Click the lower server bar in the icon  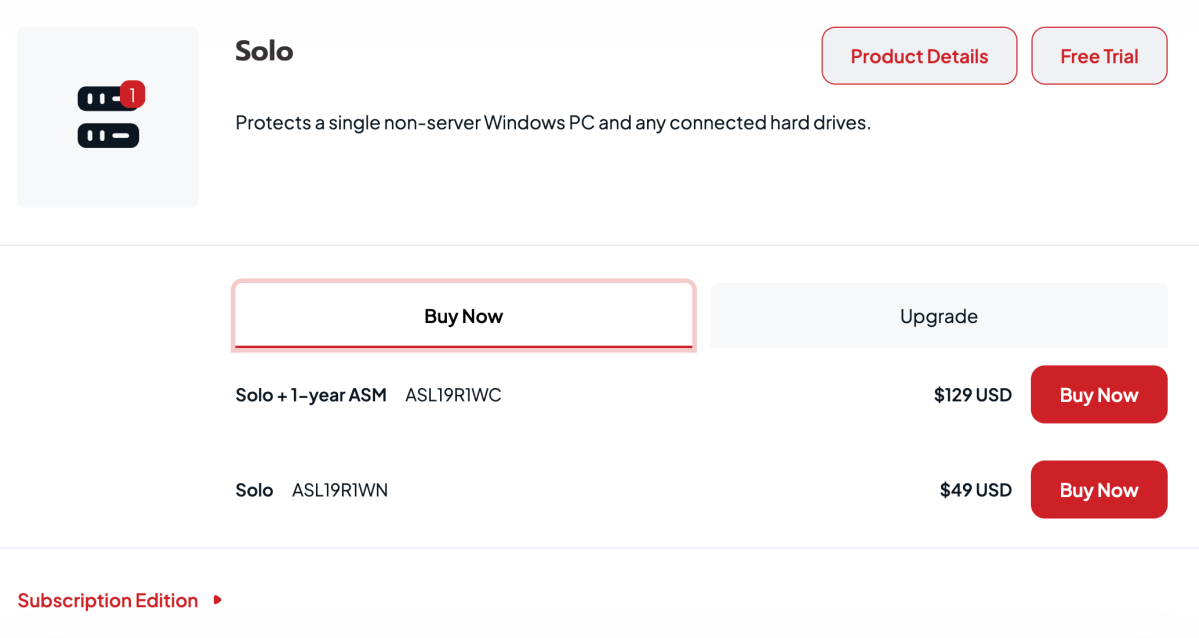[108, 135]
